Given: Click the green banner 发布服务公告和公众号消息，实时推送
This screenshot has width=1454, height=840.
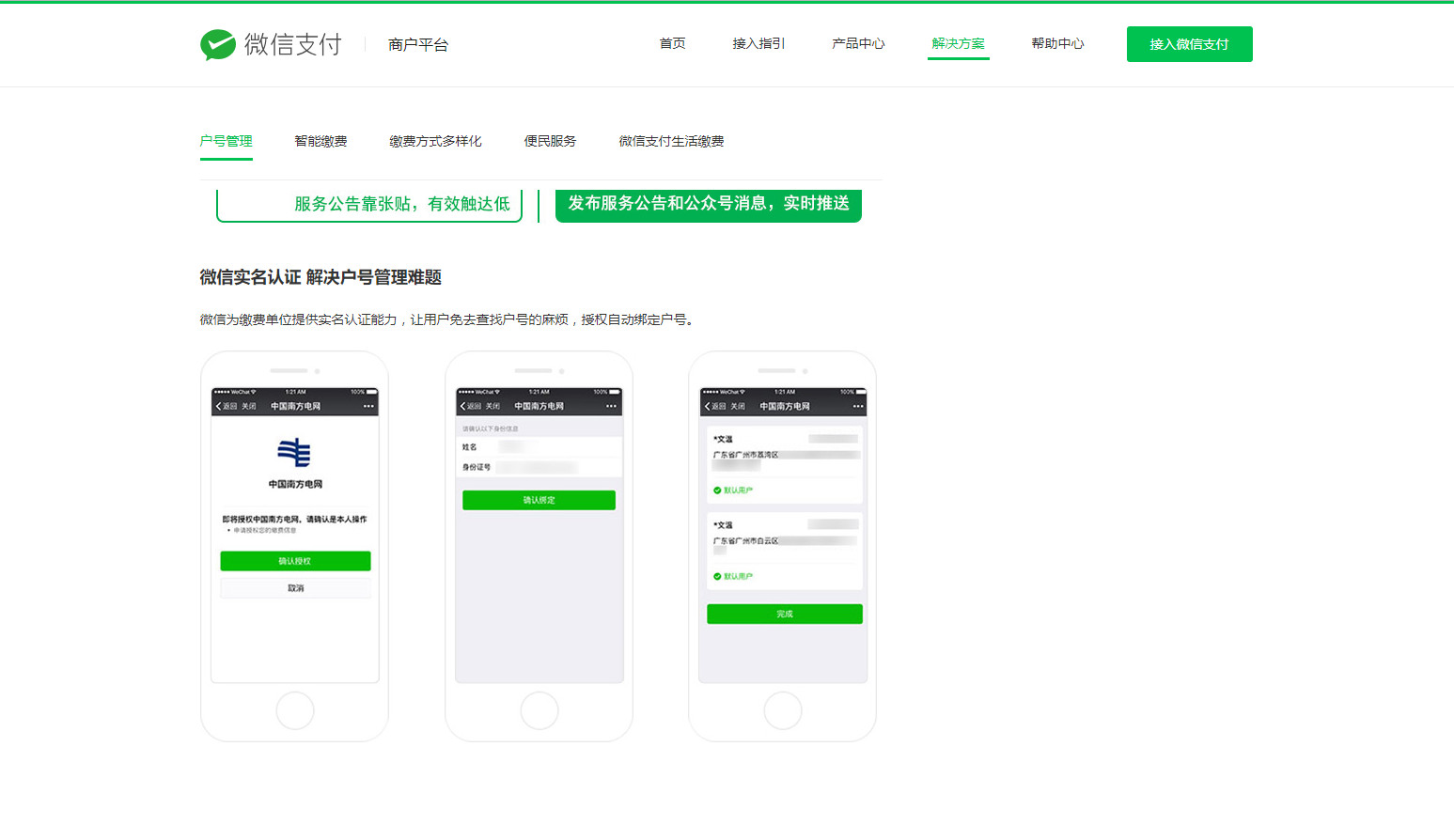Looking at the screenshot, I should (709, 205).
